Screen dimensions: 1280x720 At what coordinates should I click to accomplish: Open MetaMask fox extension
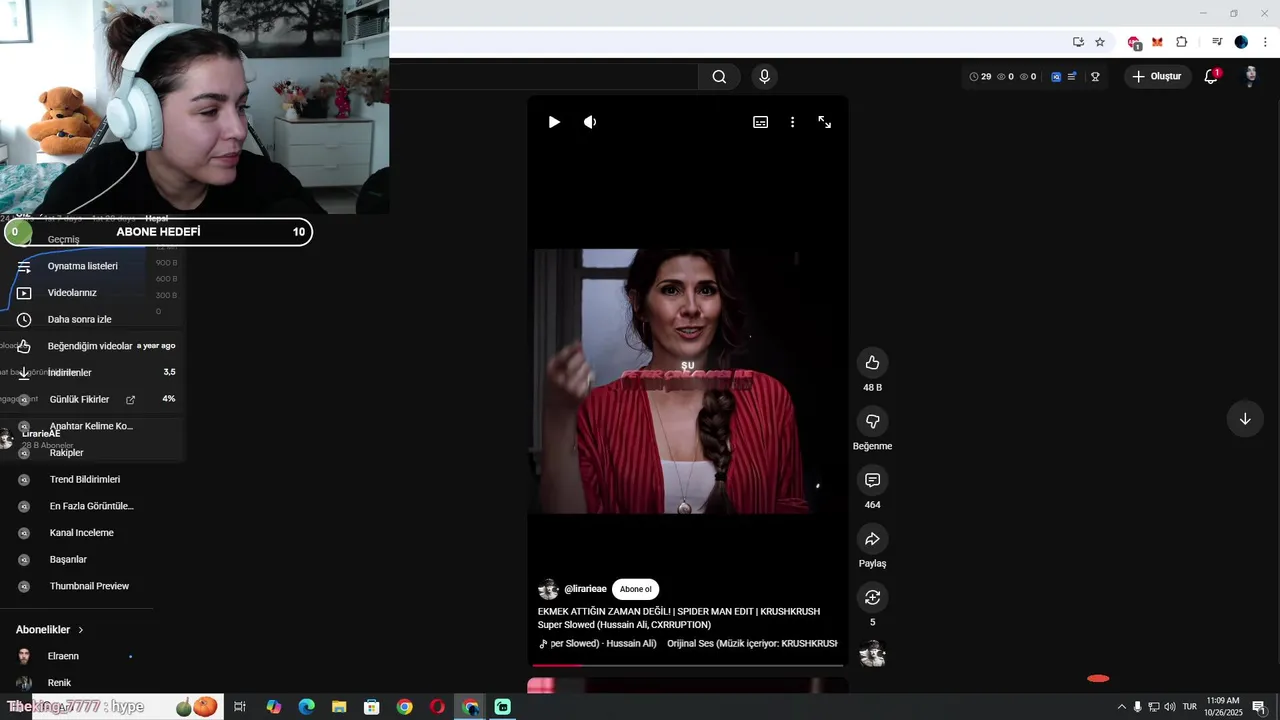pyautogui.click(x=1157, y=42)
